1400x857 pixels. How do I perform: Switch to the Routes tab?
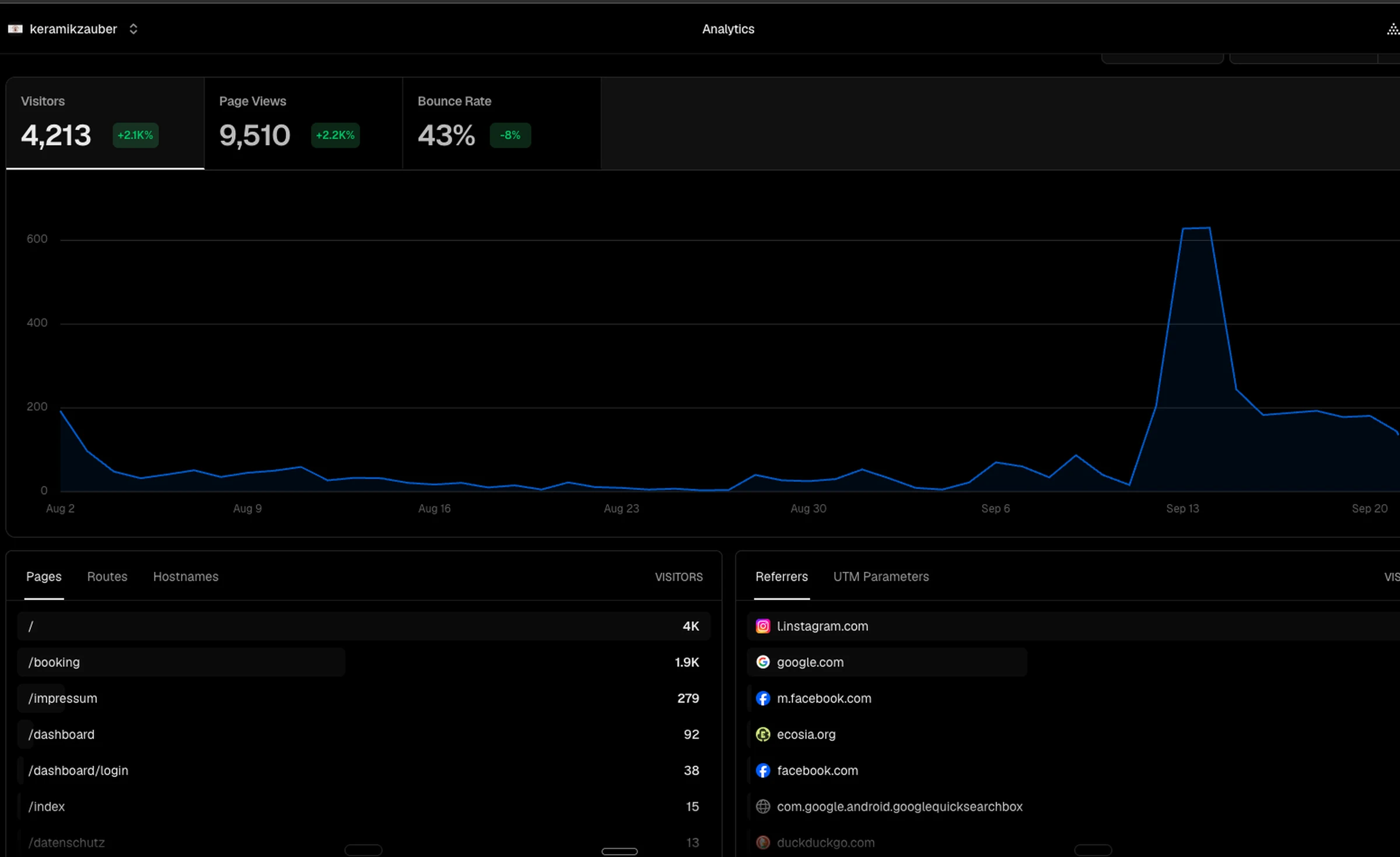pyautogui.click(x=107, y=576)
